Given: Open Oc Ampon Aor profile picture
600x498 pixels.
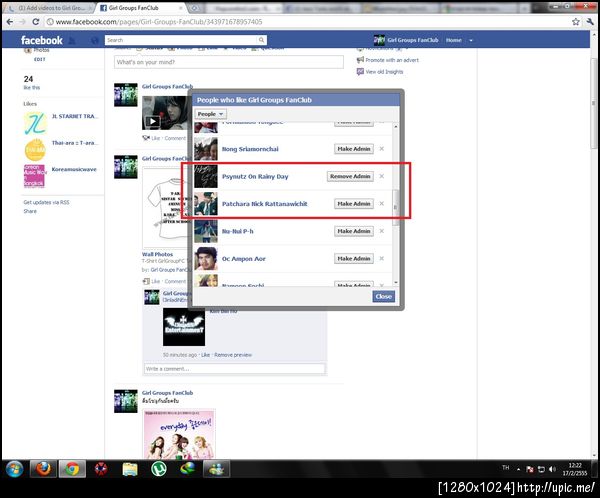Looking at the screenshot, I should point(206,259).
